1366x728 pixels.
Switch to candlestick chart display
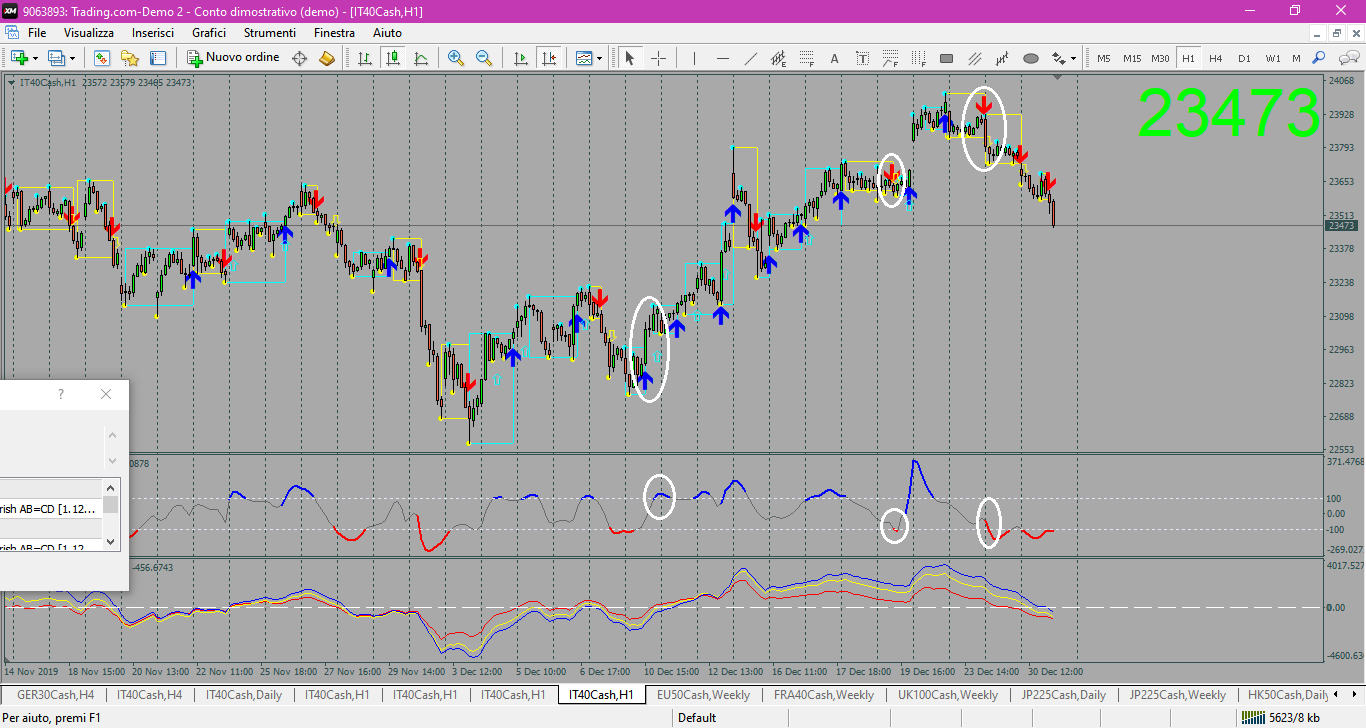(393, 58)
